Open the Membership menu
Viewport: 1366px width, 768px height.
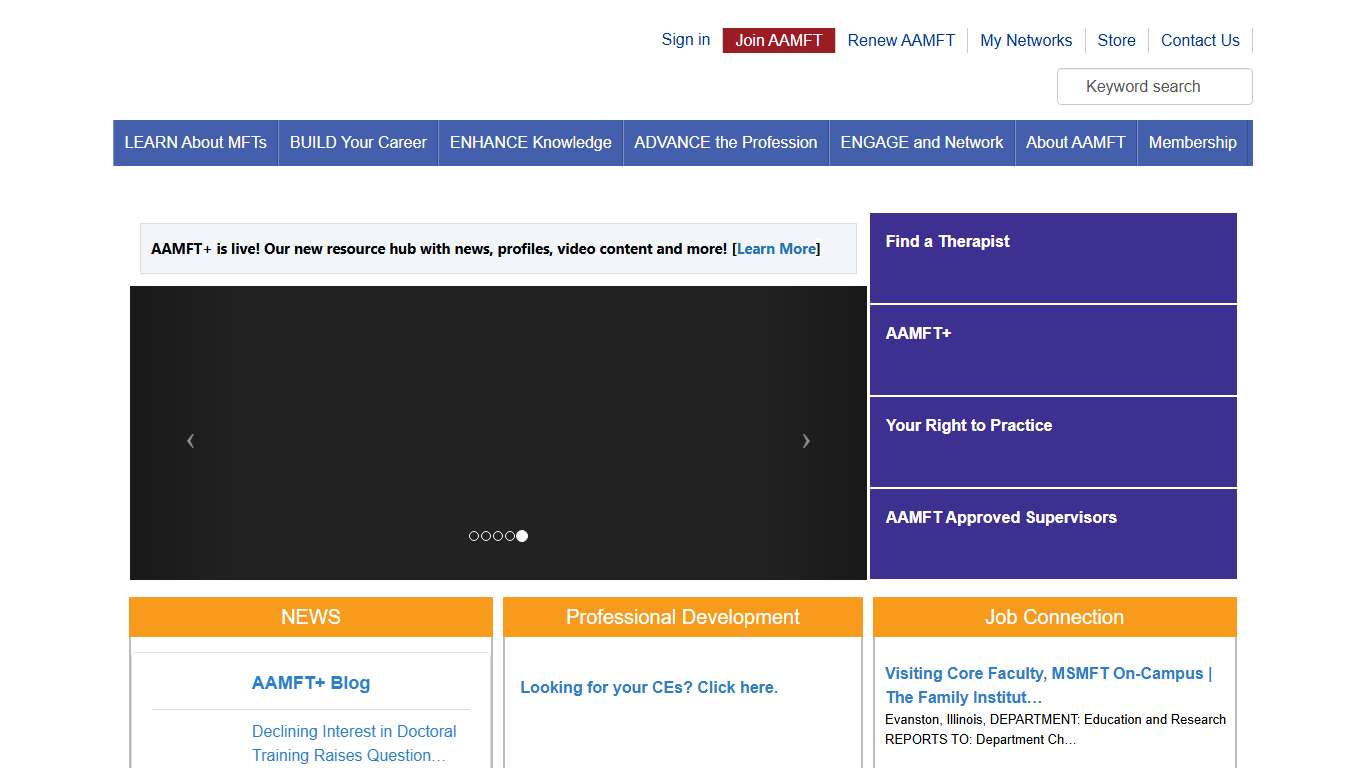pyautogui.click(x=1193, y=142)
